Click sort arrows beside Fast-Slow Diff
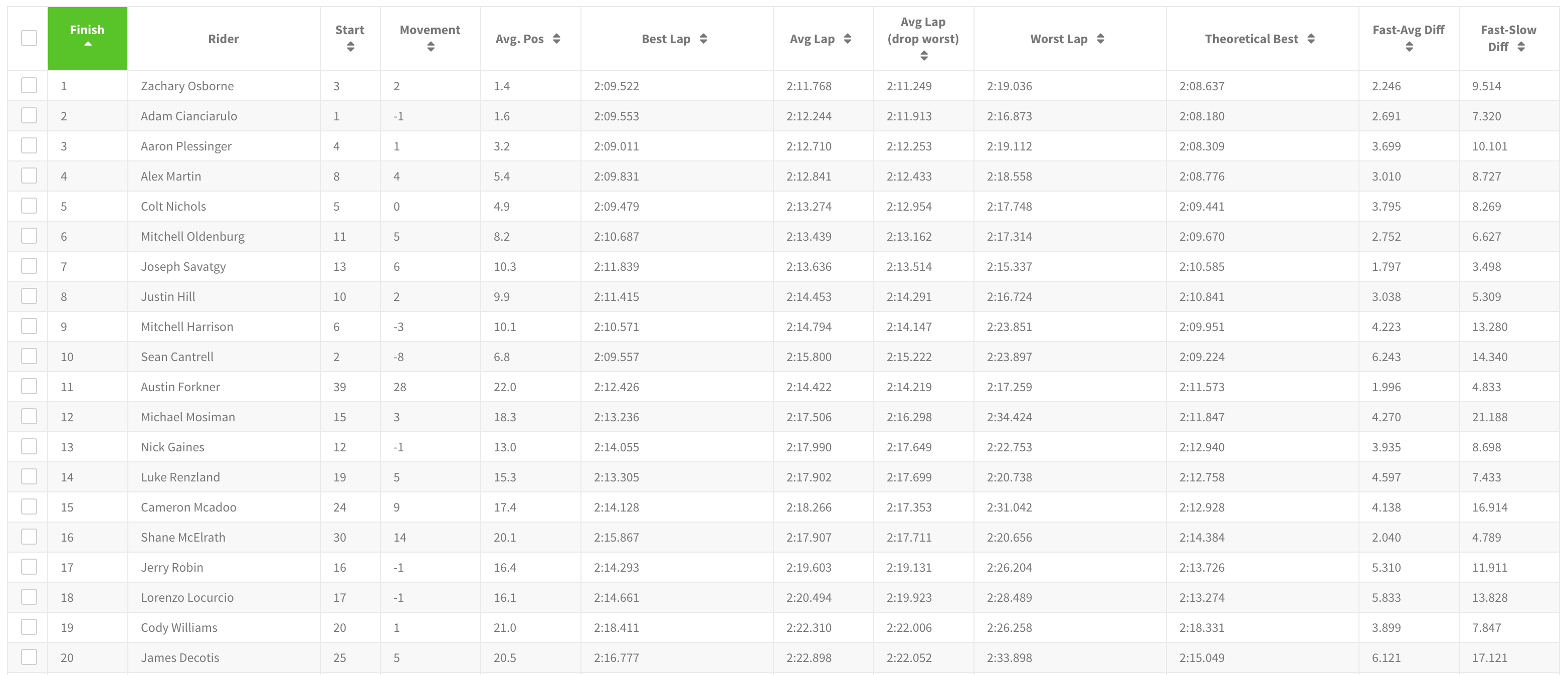This screenshot has height=675, width=1568. [1520, 47]
